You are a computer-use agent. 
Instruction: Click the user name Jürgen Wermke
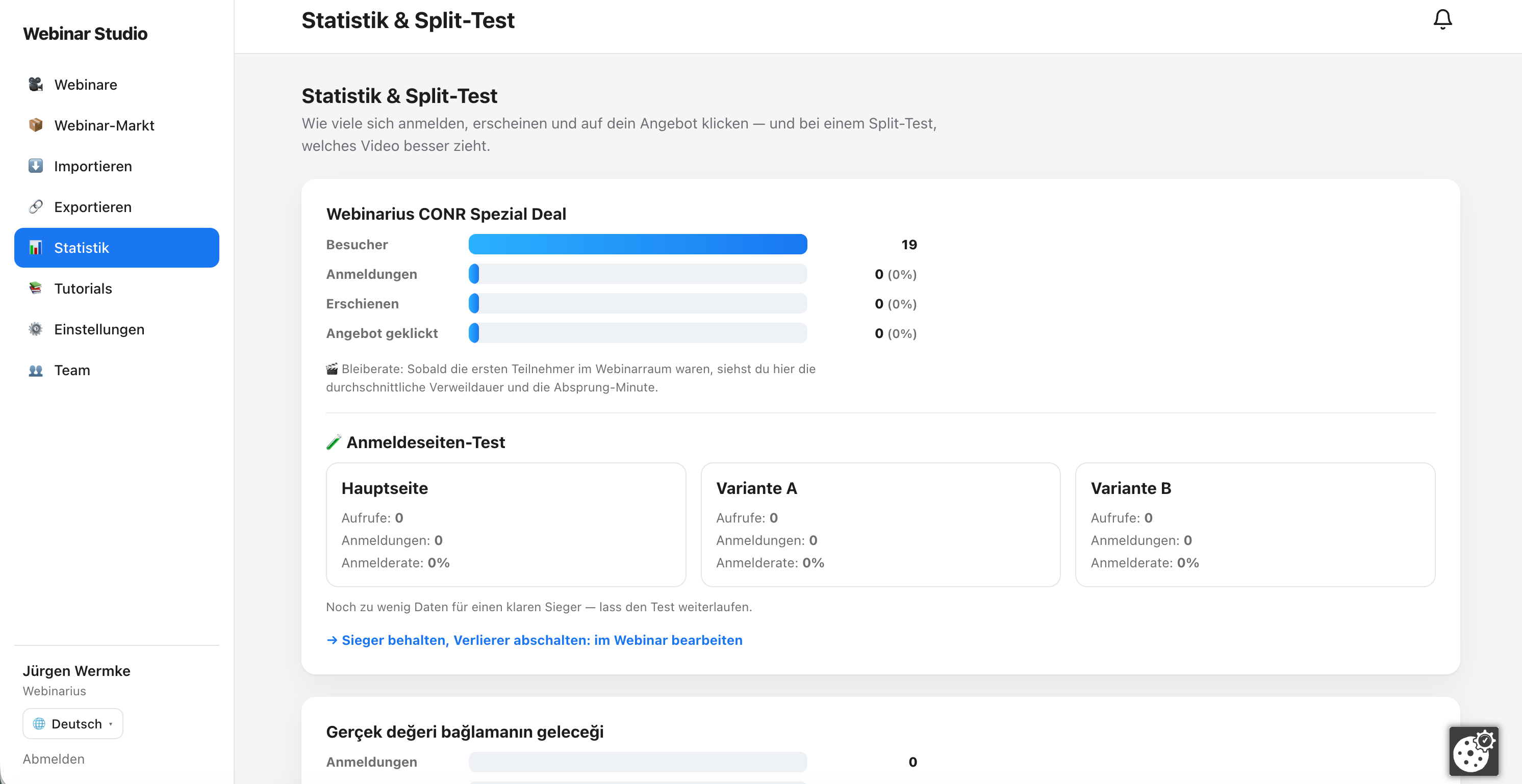76,671
